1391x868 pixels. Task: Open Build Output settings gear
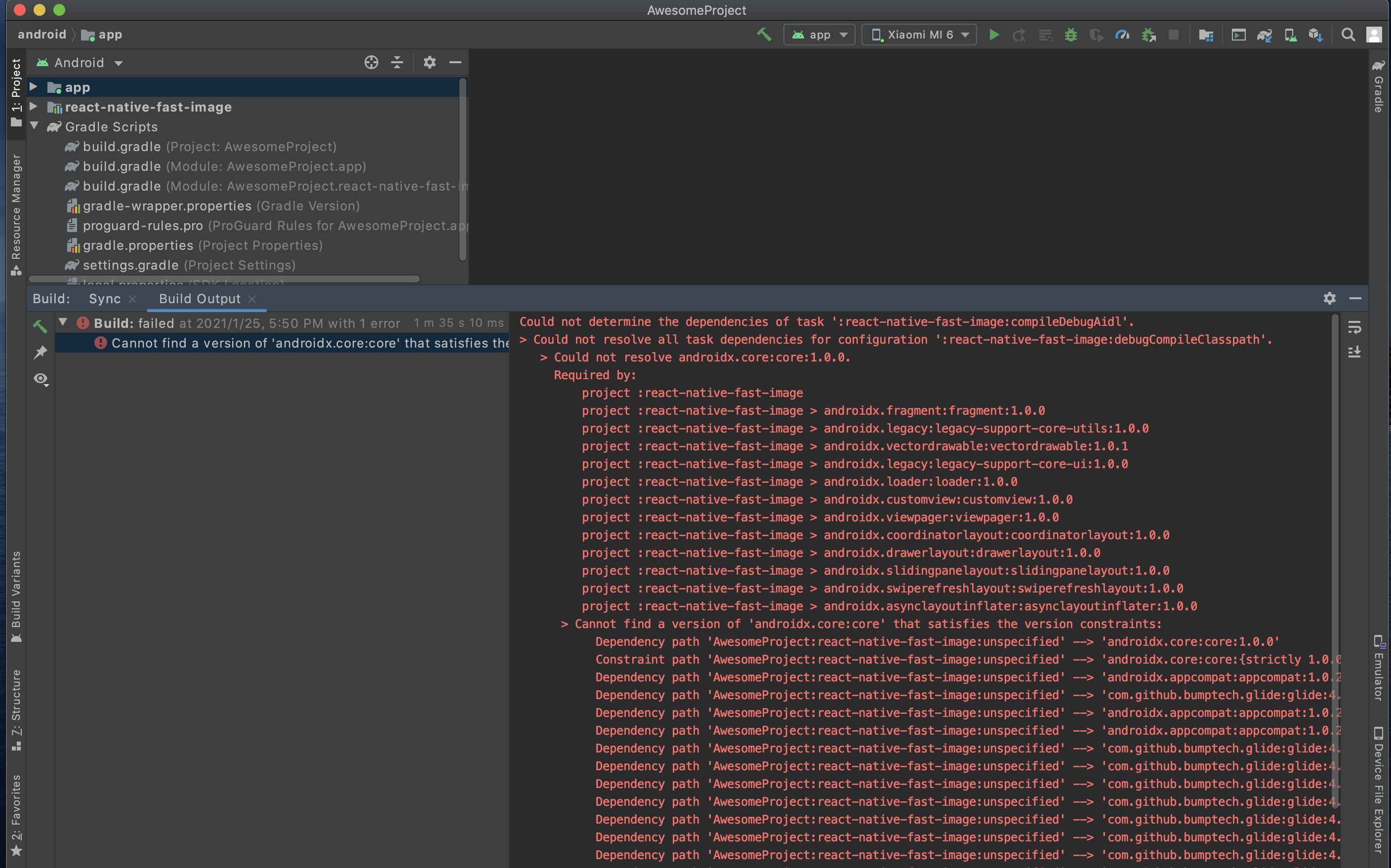[x=1330, y=299]
